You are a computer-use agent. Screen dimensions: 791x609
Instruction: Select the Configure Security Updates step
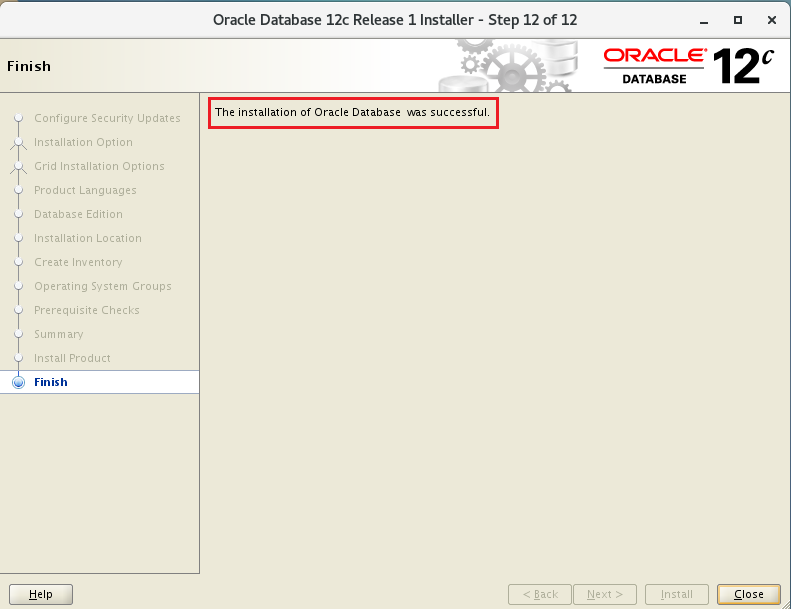click(x=107, y=118)
